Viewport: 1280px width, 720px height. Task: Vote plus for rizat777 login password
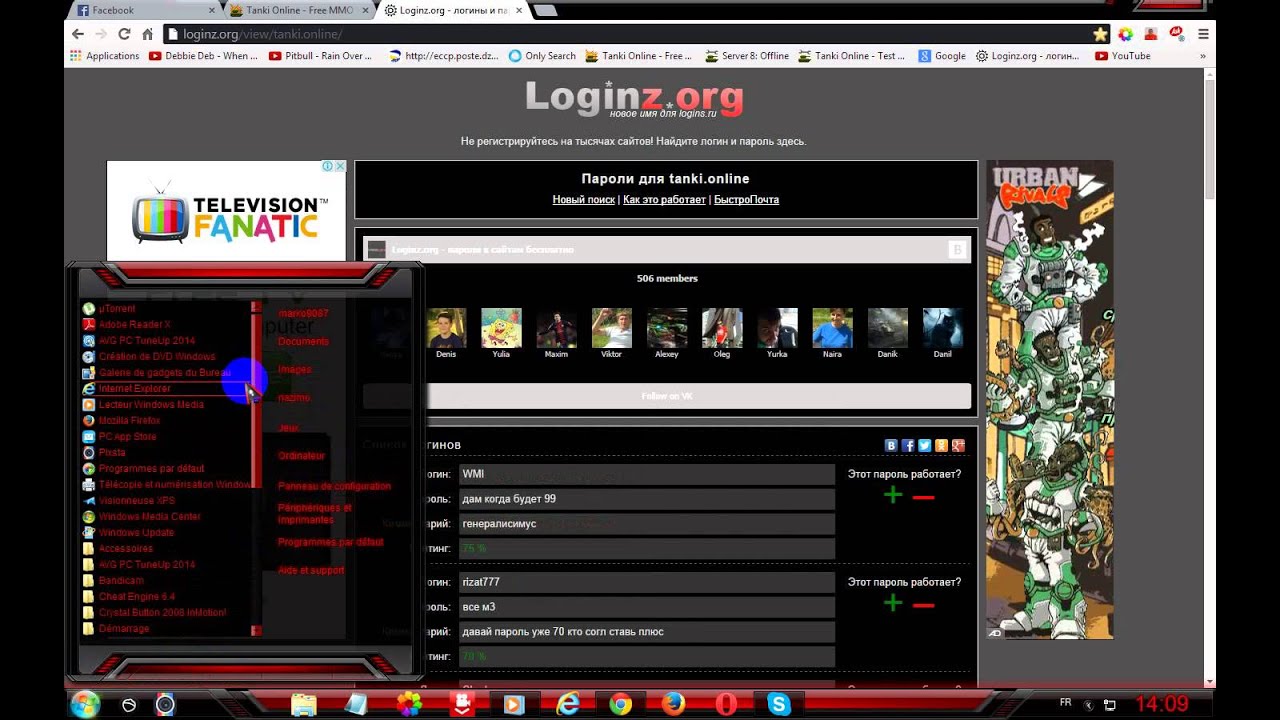(x=893, y=603)
